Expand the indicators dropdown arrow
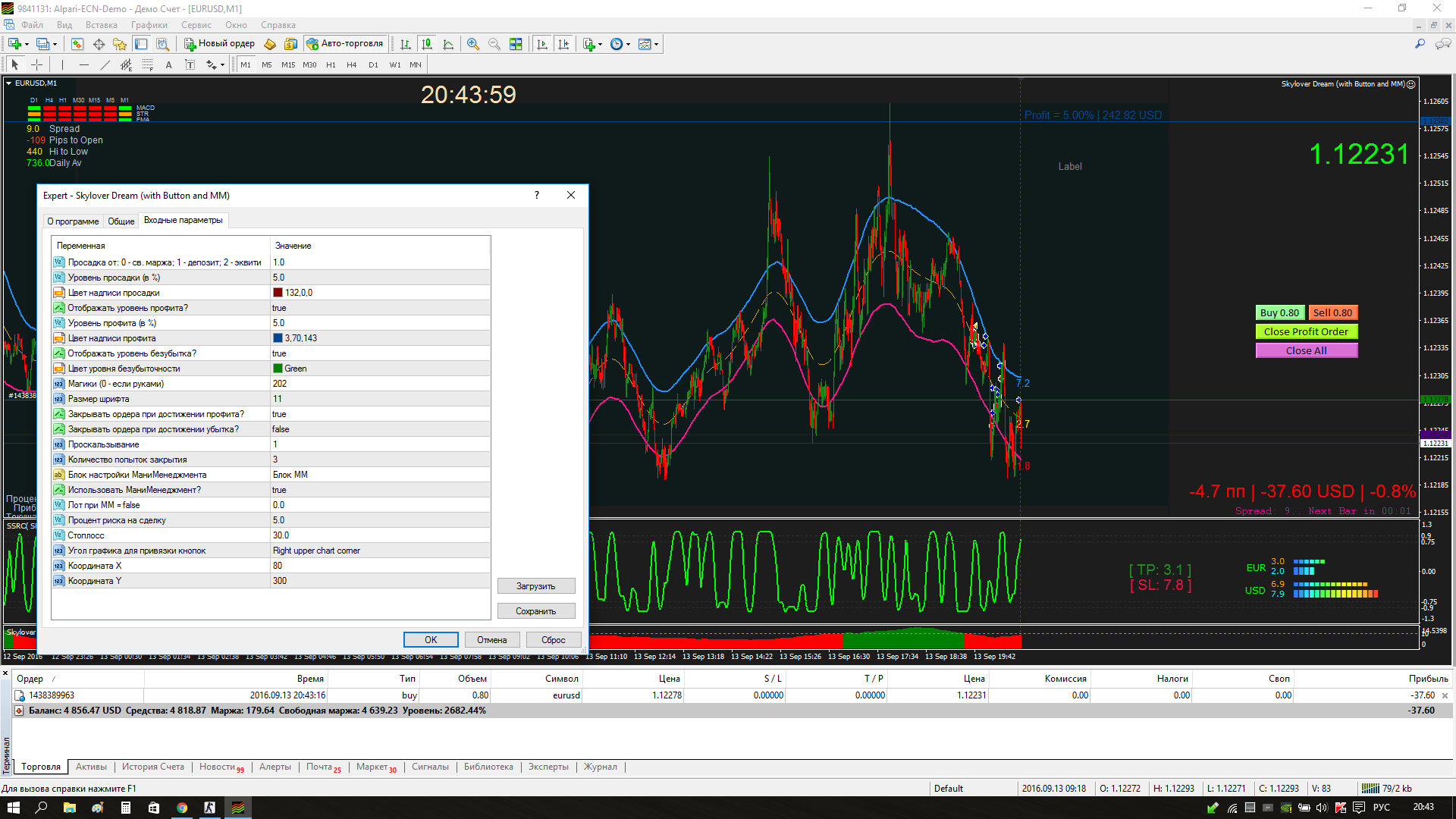The image size is (1456, 819). click(600, 44)
